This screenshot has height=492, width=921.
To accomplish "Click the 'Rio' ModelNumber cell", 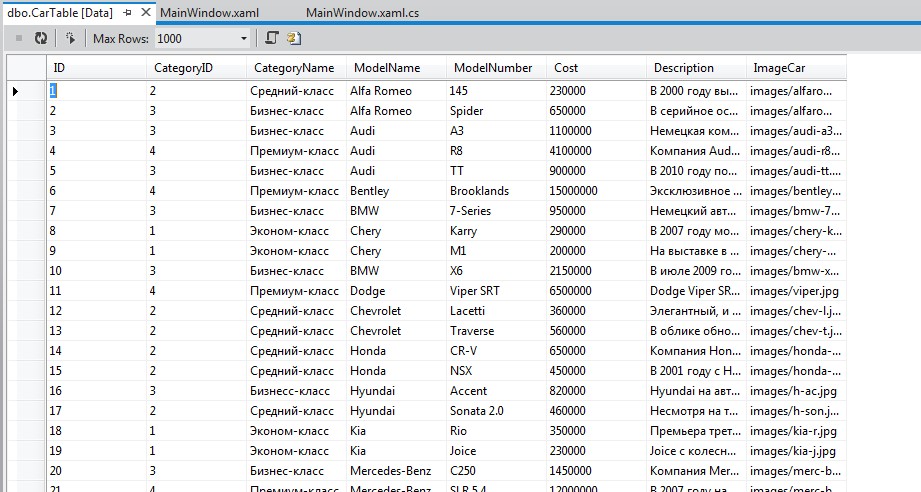I will pyautogui.click(x=496, y=430).
